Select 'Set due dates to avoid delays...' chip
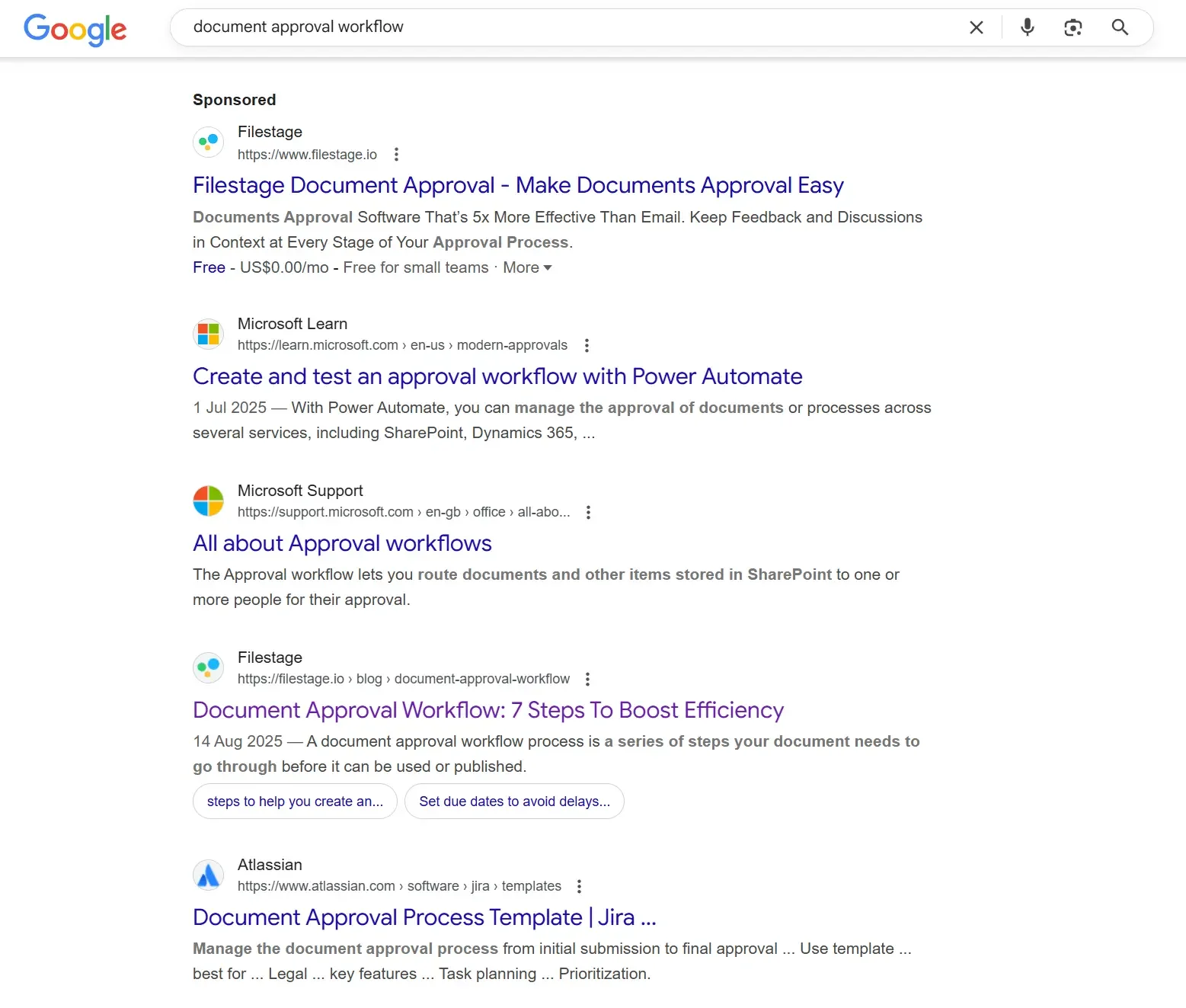The image size is (1186, 1008). click(514, 802)
